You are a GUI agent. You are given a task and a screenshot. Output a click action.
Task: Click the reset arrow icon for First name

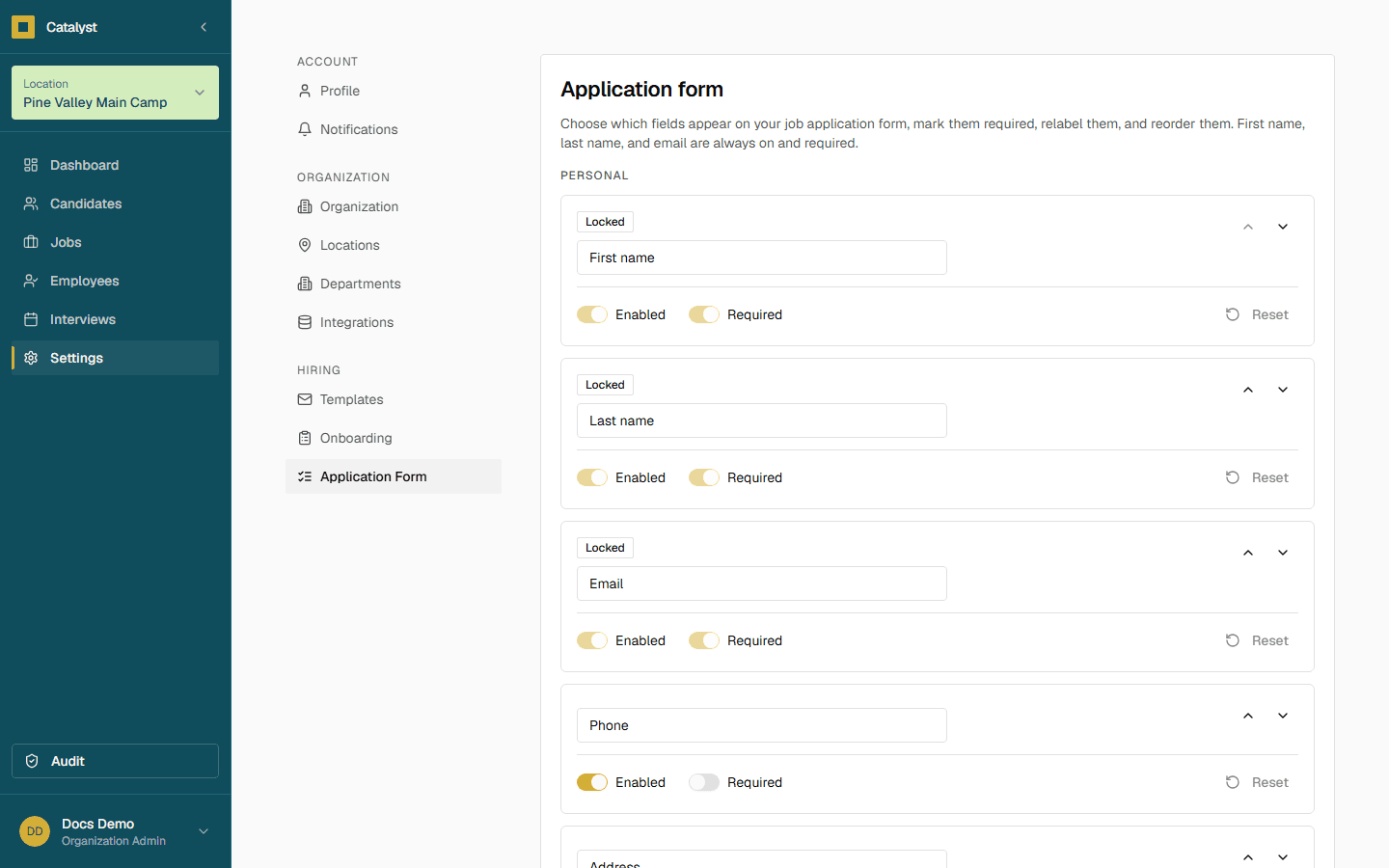pos(1233,314)
